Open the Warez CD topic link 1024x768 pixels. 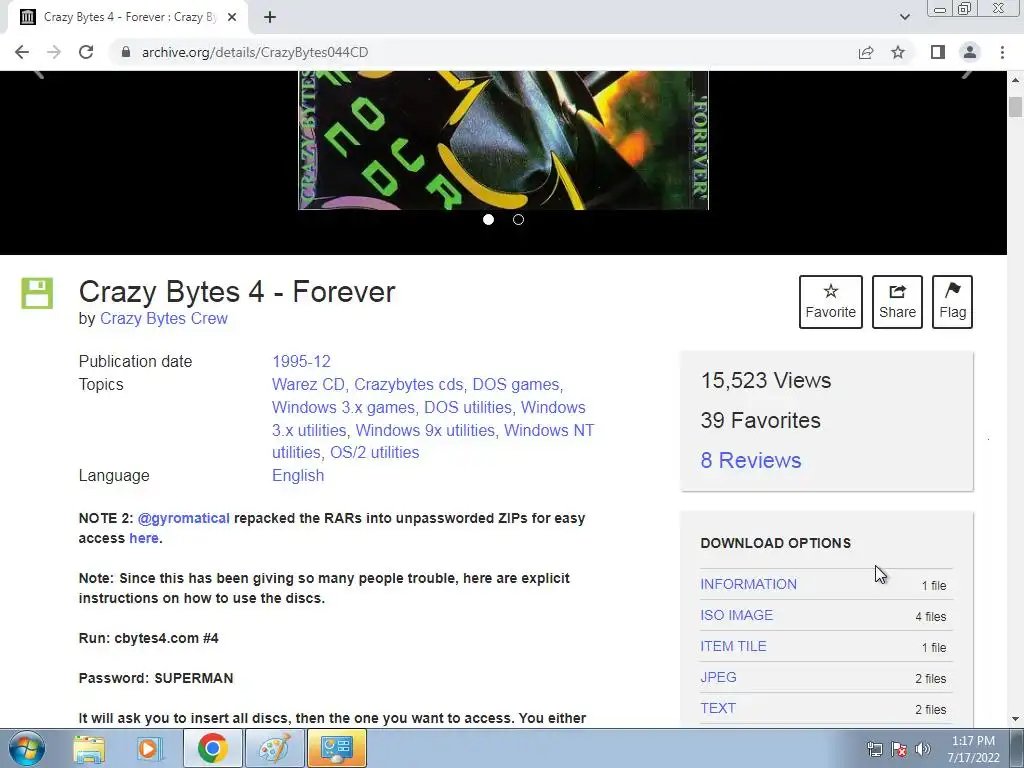click(308, 385)
